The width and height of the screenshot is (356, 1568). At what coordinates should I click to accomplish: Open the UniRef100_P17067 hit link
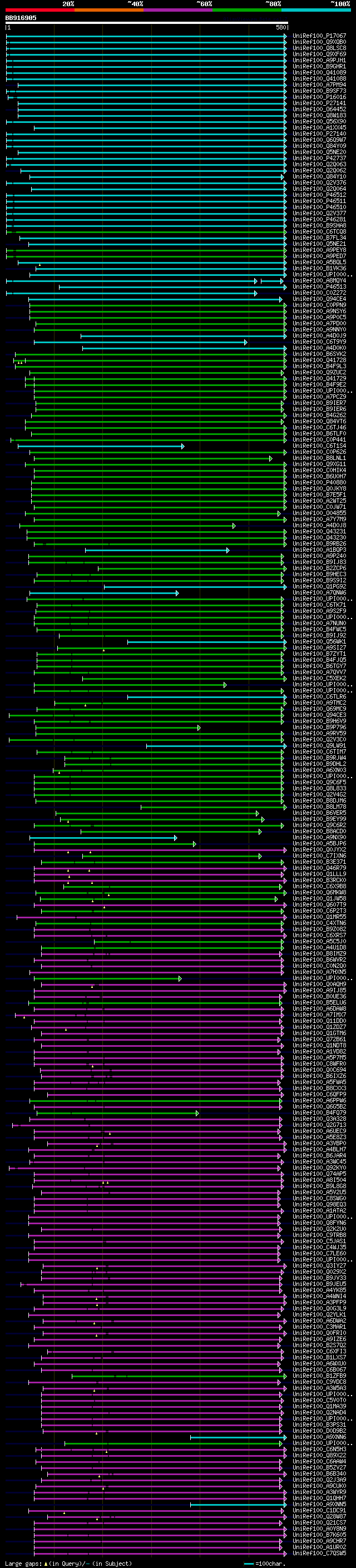pyautogui.click(x=319, y=36)
